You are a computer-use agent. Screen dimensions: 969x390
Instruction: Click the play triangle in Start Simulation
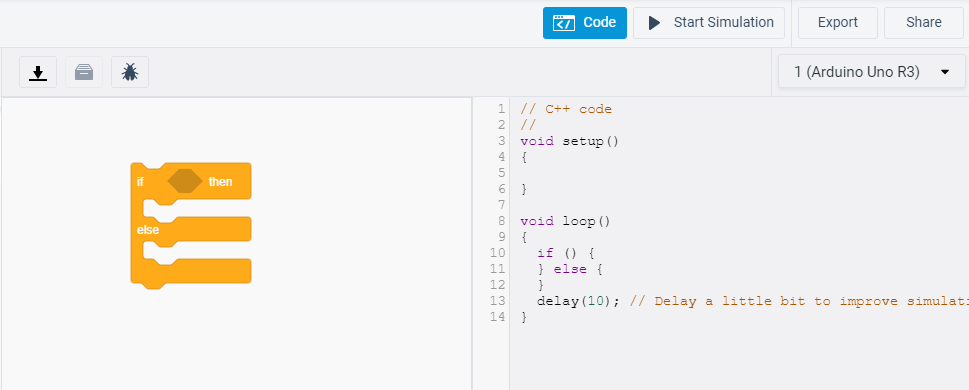(654, 23)
